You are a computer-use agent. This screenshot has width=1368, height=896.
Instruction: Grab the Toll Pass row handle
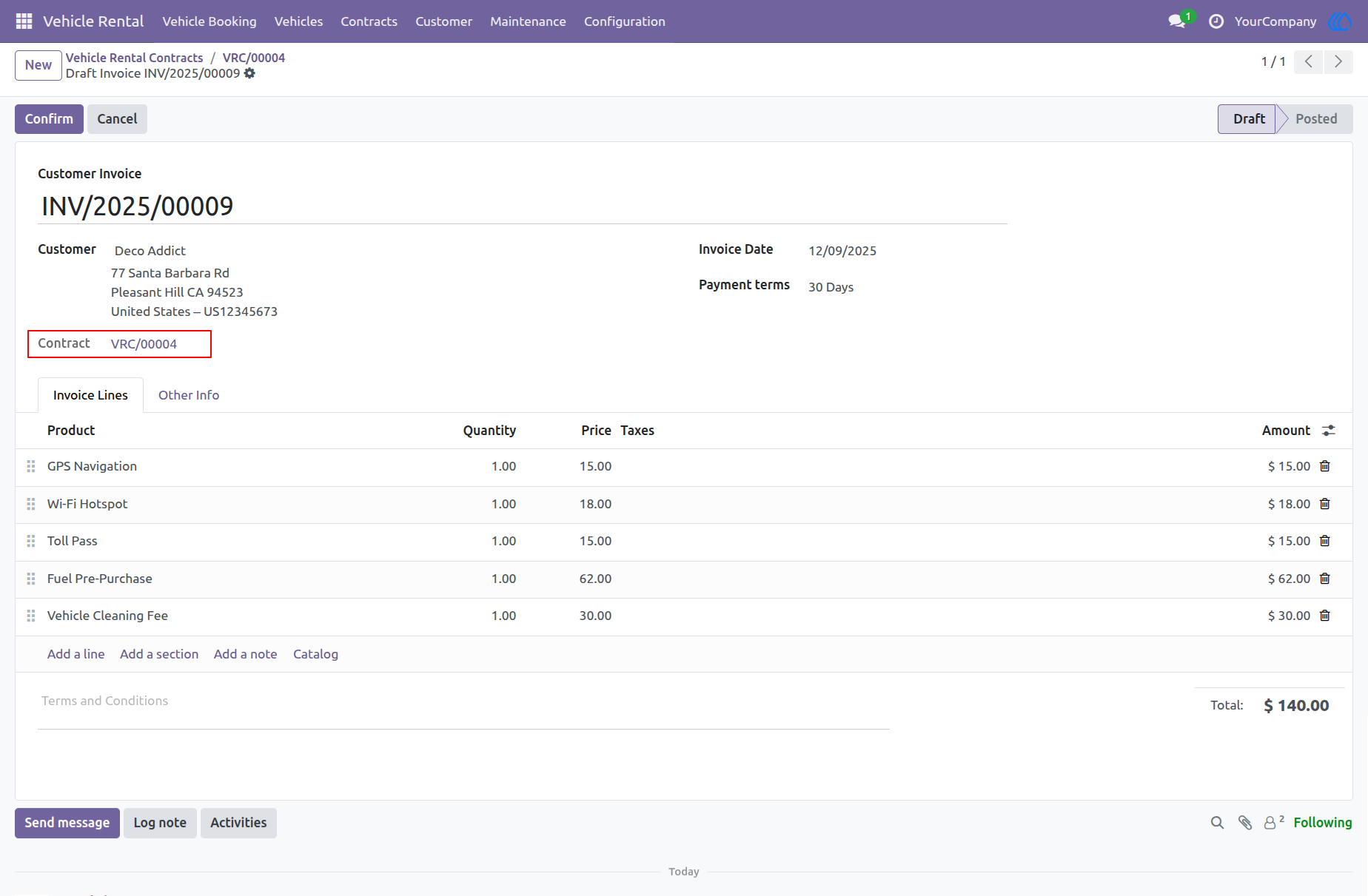(x=31, y=541)
